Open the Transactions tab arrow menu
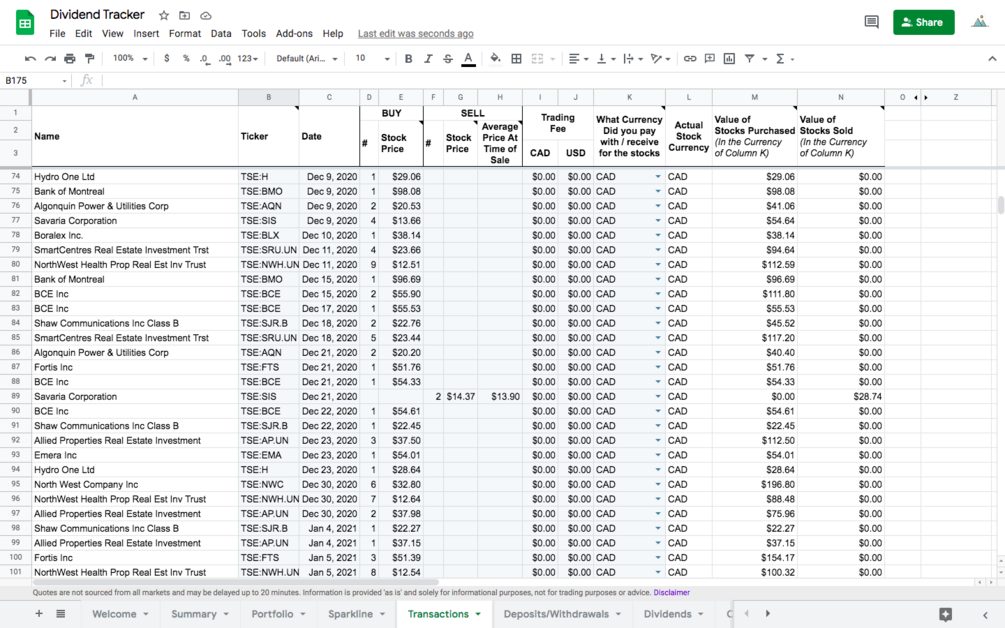 coord(478,614)
